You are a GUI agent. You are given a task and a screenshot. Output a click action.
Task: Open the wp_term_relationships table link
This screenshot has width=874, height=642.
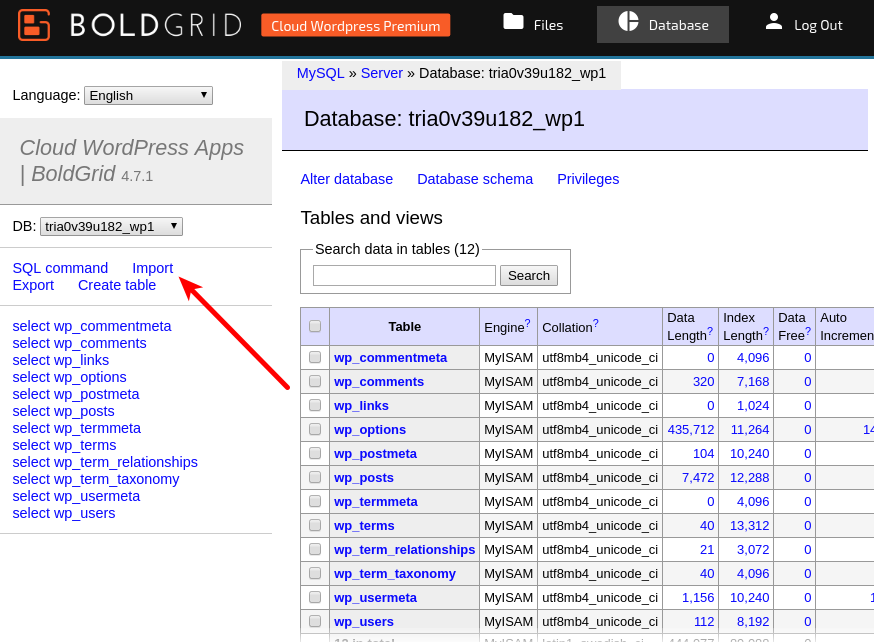405,549
